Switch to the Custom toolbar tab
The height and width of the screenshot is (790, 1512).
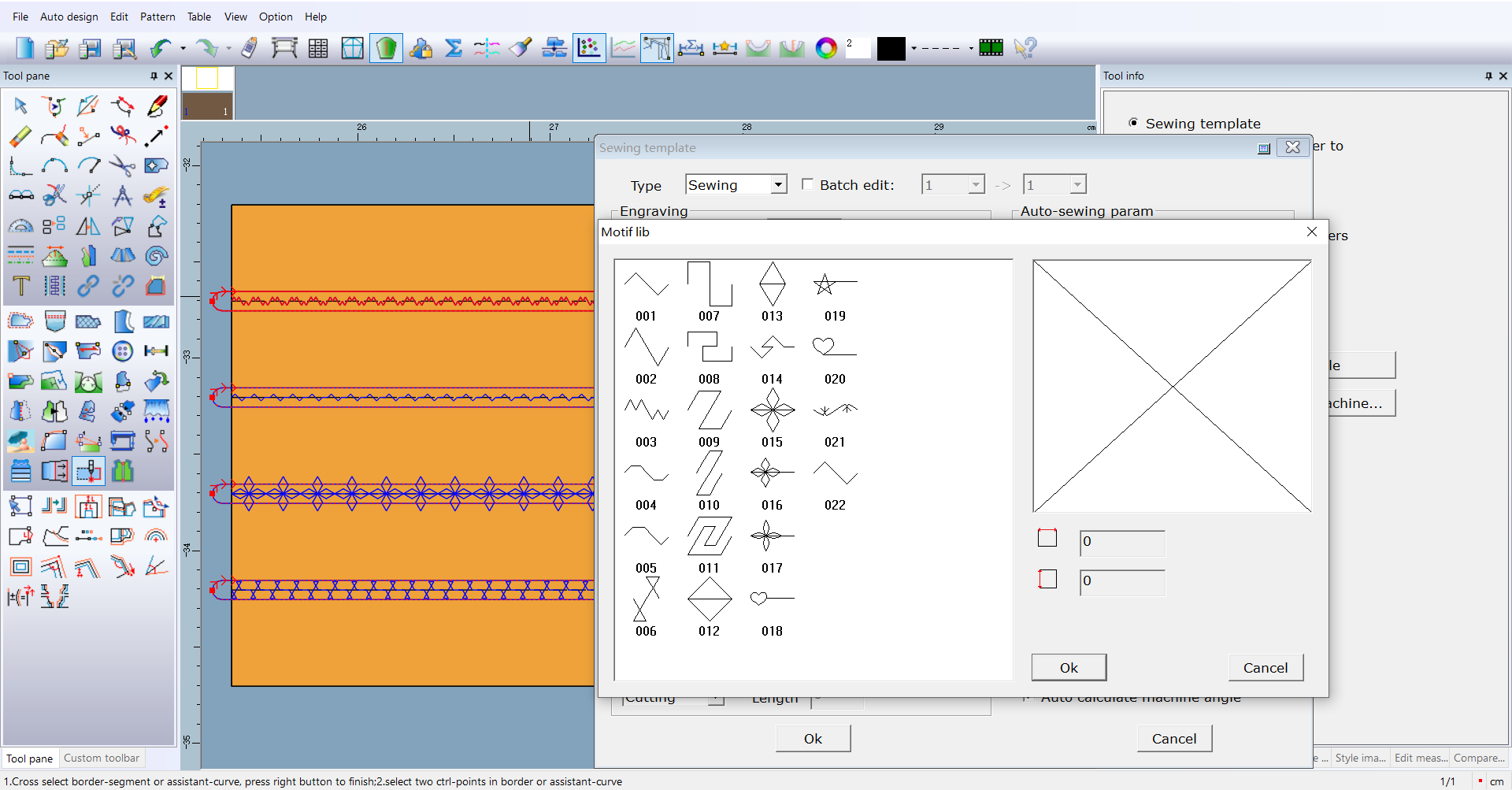click(102, 758)
